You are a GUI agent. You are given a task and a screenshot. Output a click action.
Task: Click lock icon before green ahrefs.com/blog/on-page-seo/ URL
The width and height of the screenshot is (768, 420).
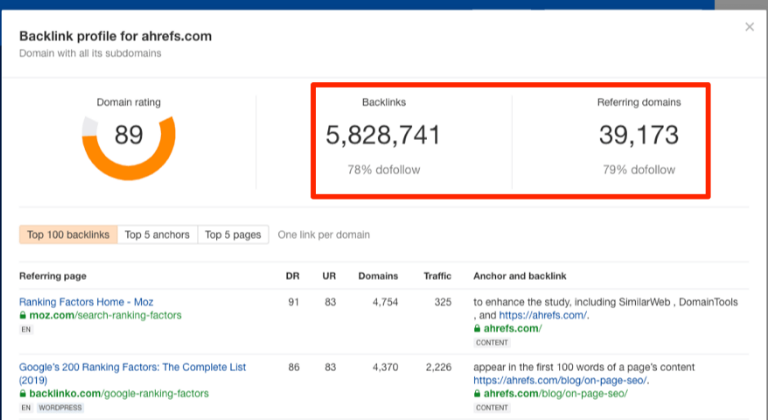pyautogui.click(x=477, y=395)
